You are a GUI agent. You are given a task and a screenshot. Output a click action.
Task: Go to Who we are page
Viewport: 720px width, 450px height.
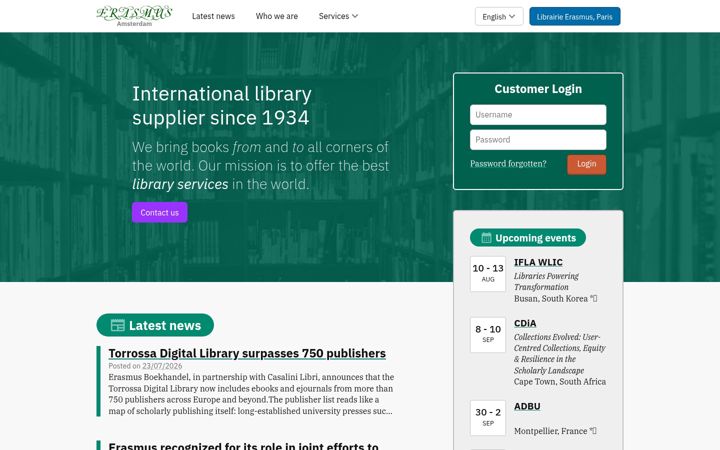coord(276,16)
